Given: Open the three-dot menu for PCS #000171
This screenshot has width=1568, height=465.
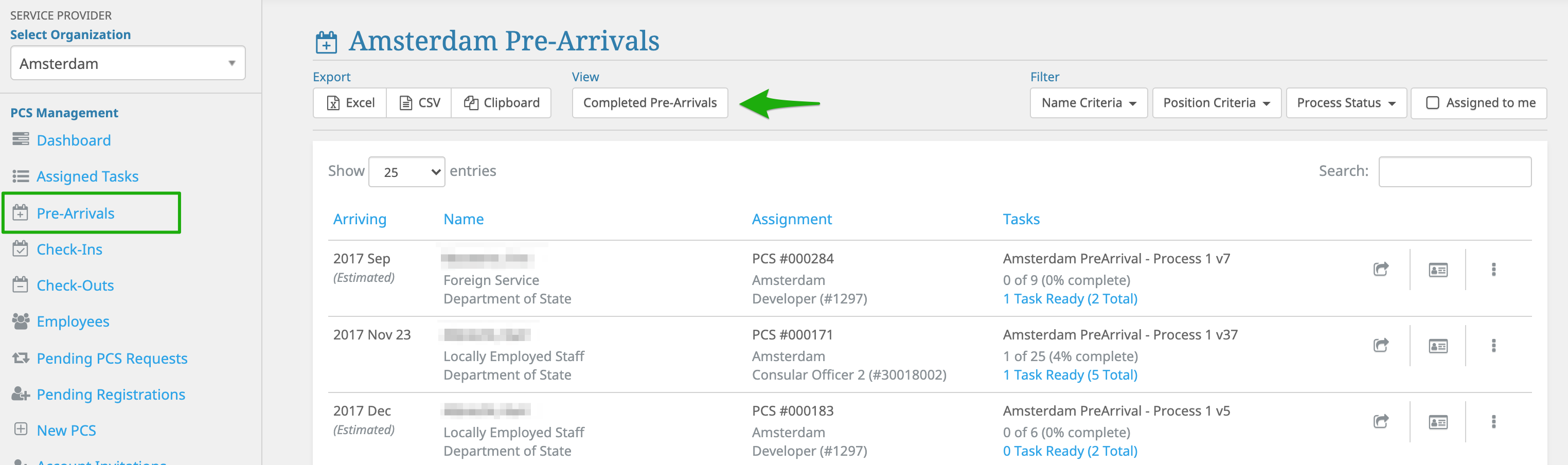Looking at the screenshot, I should point(1493,346).
